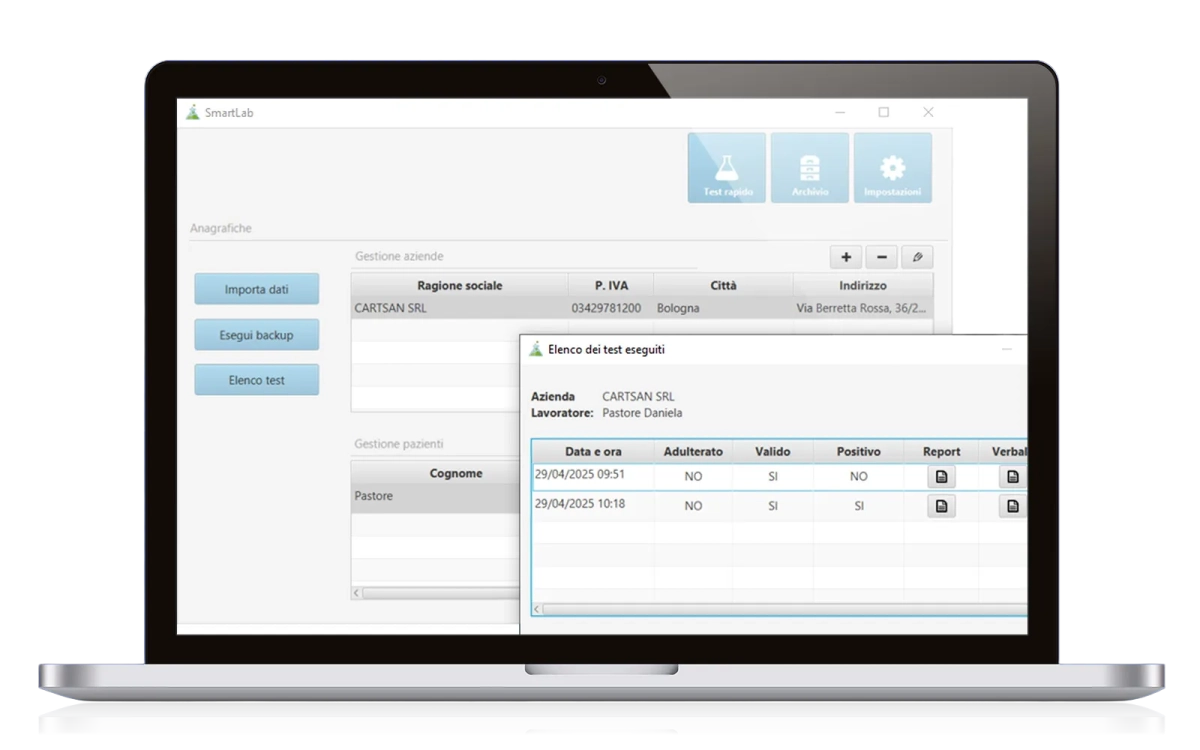Click the Positivo column header

click(858, 451)
